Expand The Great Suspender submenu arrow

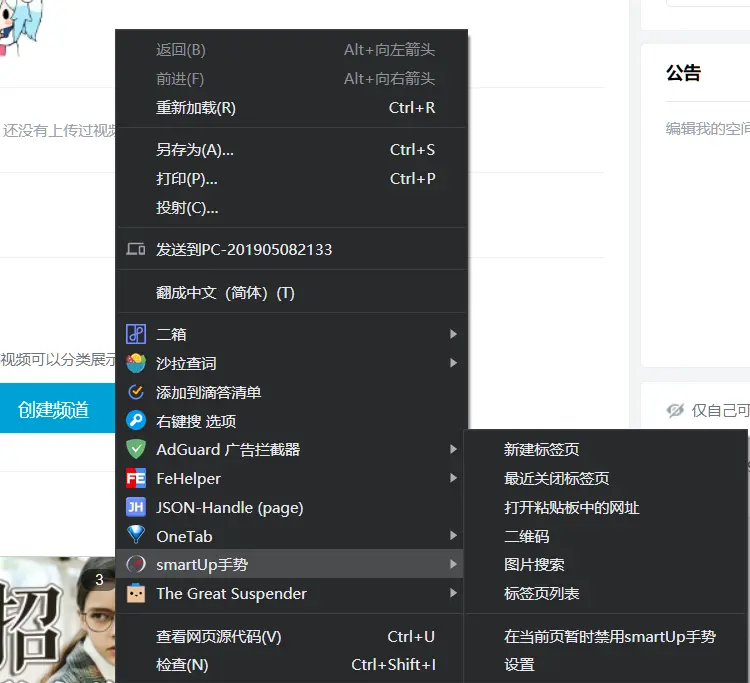point(453,593)
